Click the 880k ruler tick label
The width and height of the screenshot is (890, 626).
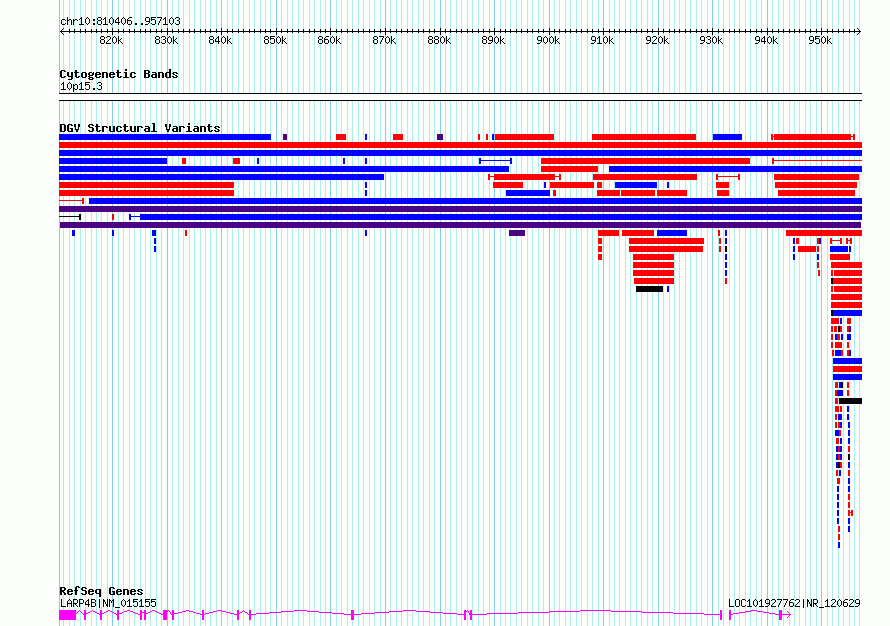pos(439,40)
